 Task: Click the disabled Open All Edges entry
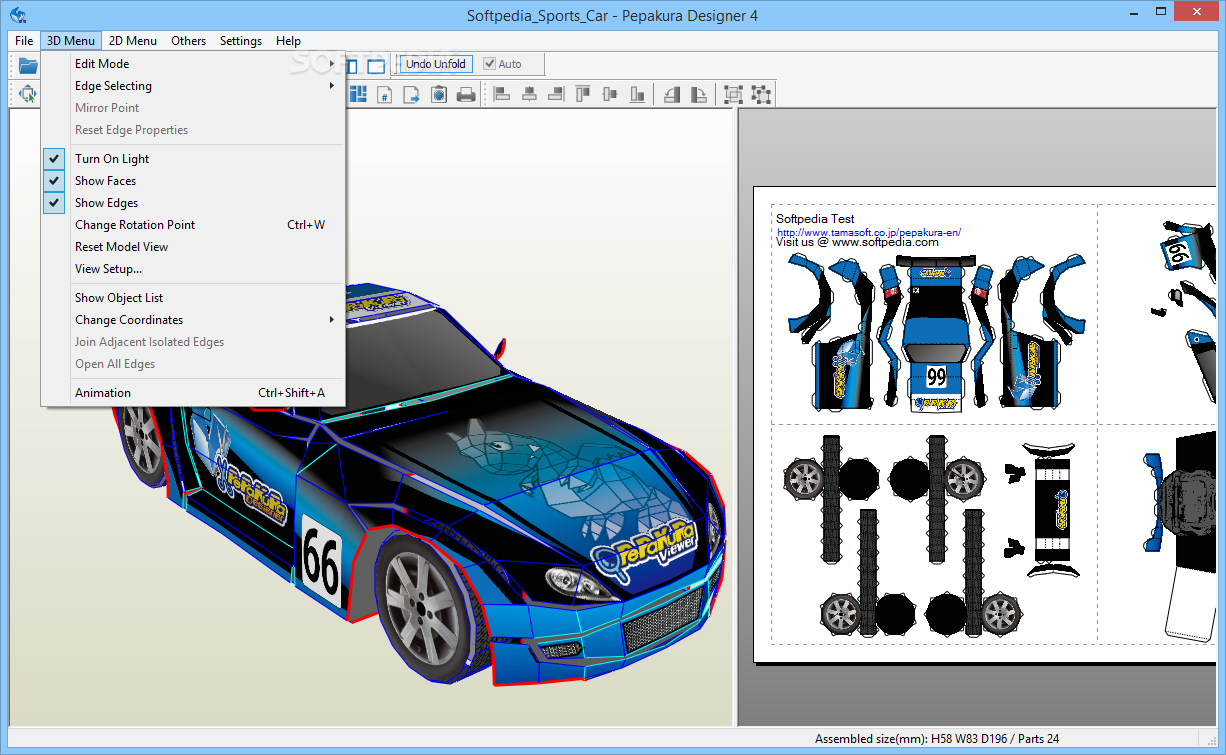pyautogui.click(x=192, y=364)
